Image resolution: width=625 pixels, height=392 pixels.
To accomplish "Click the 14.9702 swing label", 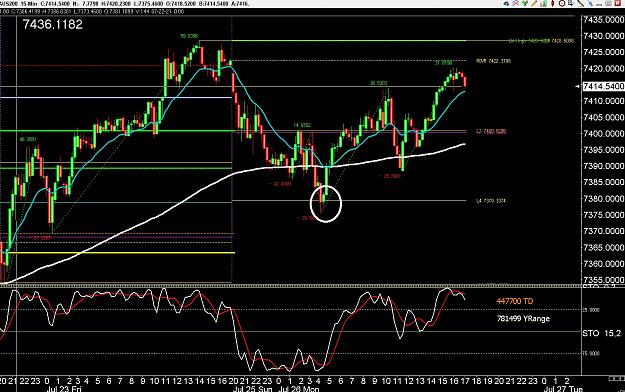I will click(302, 125).
